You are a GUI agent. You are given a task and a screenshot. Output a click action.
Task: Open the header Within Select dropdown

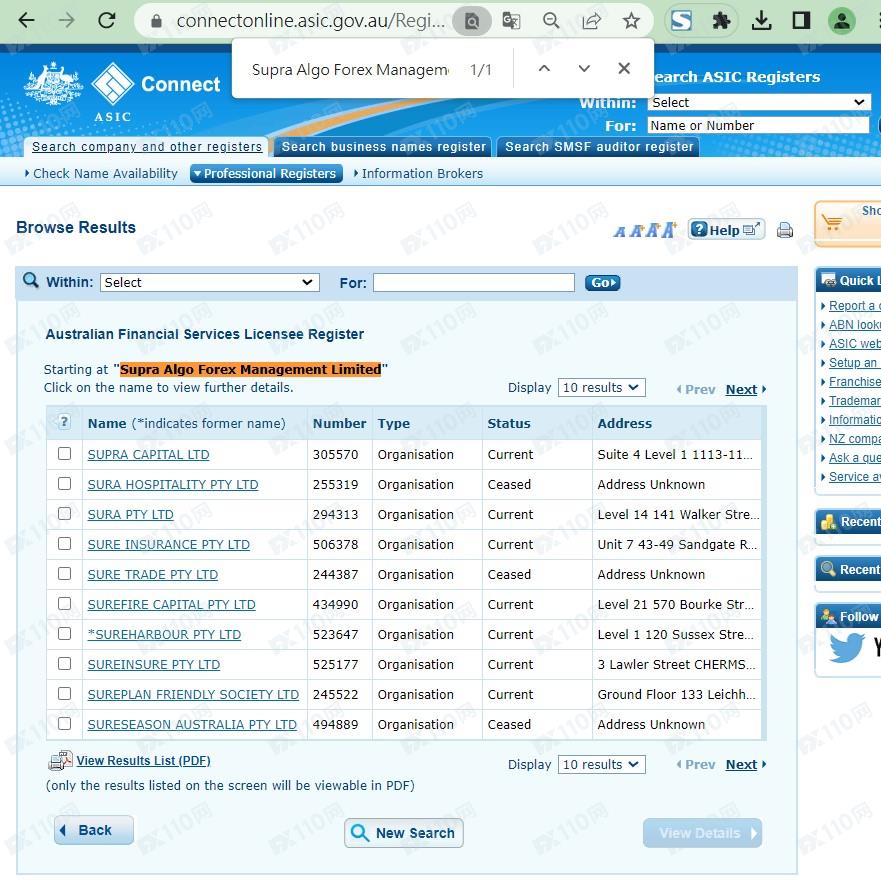[x=758, y=102]
